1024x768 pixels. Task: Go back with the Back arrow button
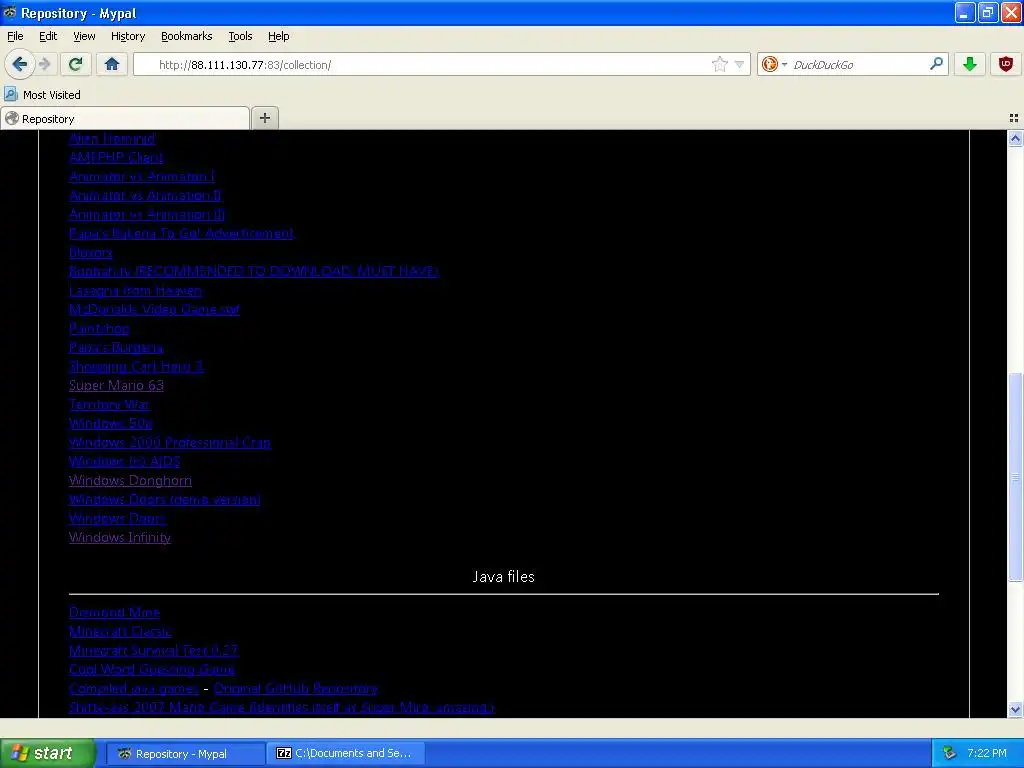coord(20,64)
